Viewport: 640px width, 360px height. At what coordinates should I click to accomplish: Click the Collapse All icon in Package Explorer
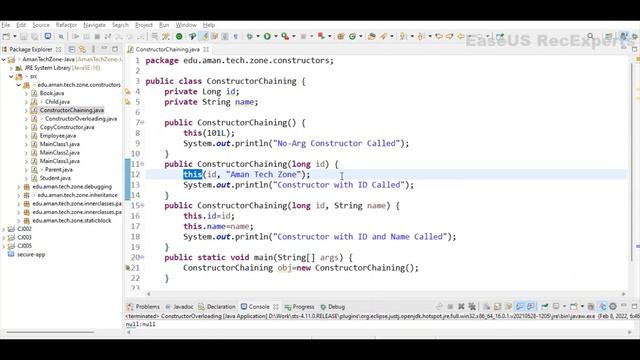[x=72, y=49]
